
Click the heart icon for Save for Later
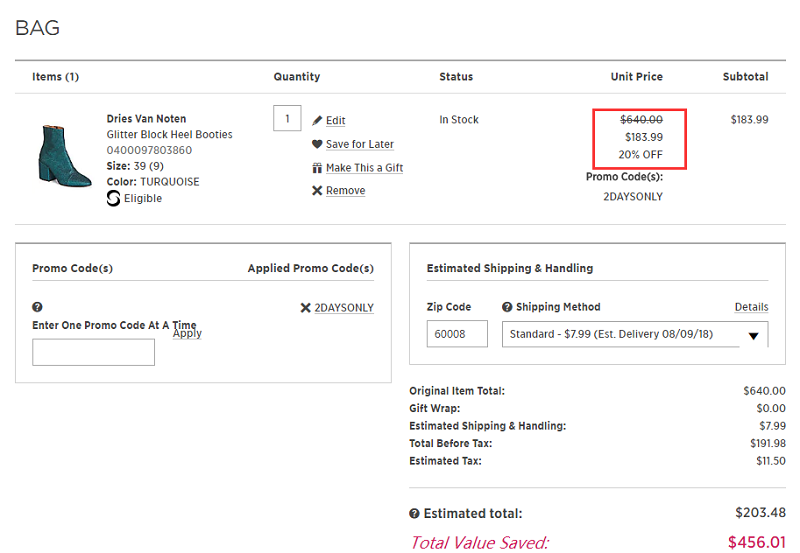pyautogui.click(x=317, y=144)
